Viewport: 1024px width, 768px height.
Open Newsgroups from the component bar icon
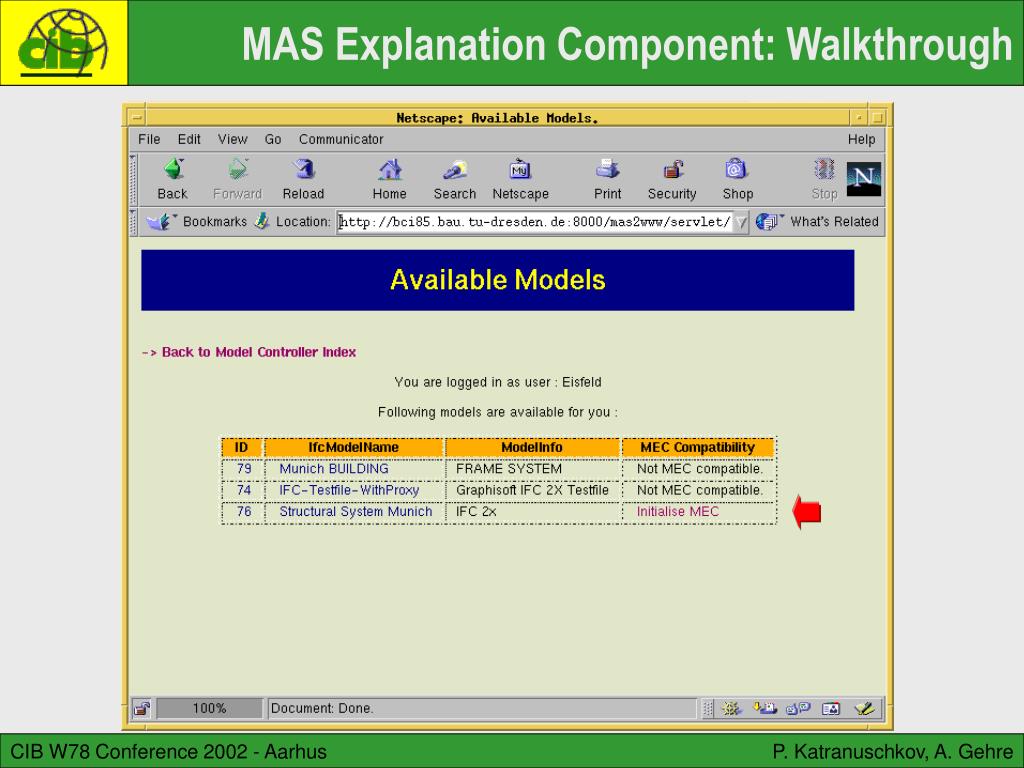click(x=798, y=708)
